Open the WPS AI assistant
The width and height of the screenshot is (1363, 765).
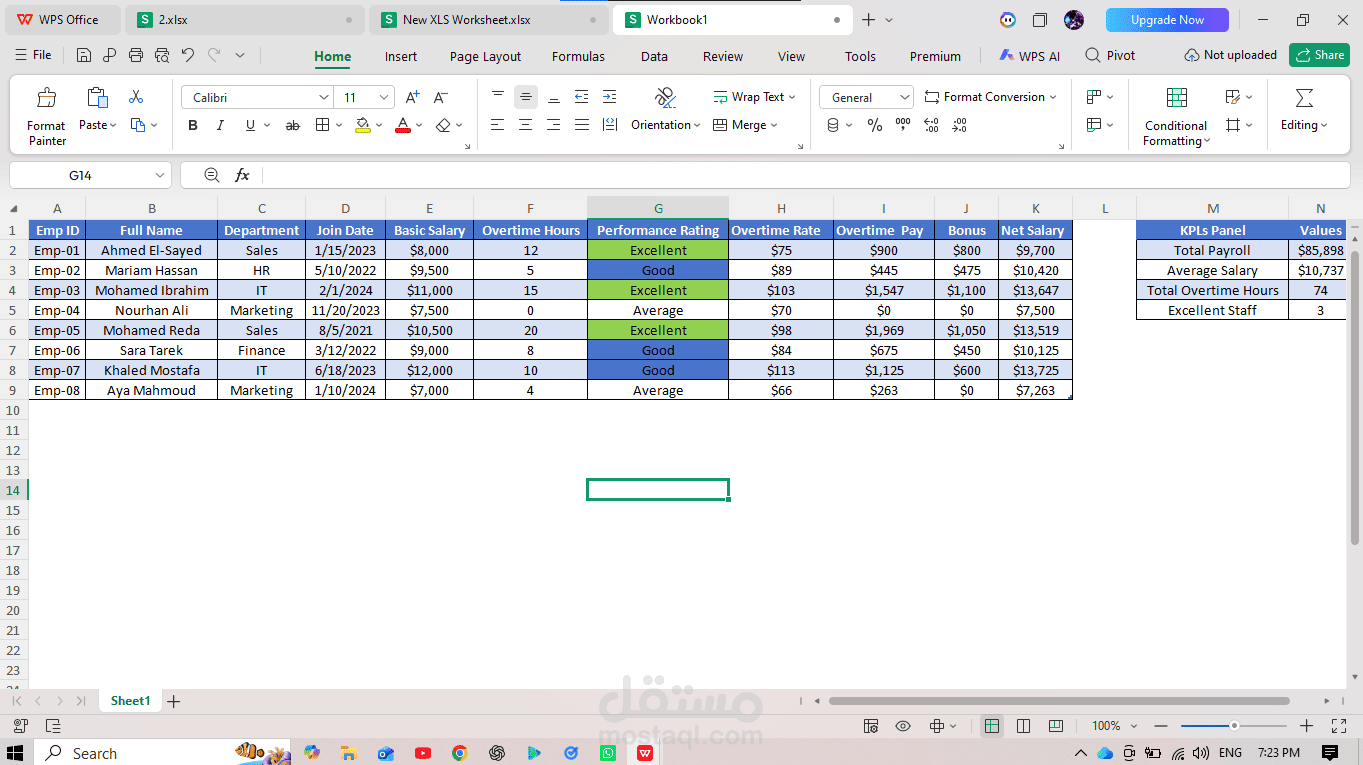(x=1029, y=56)
